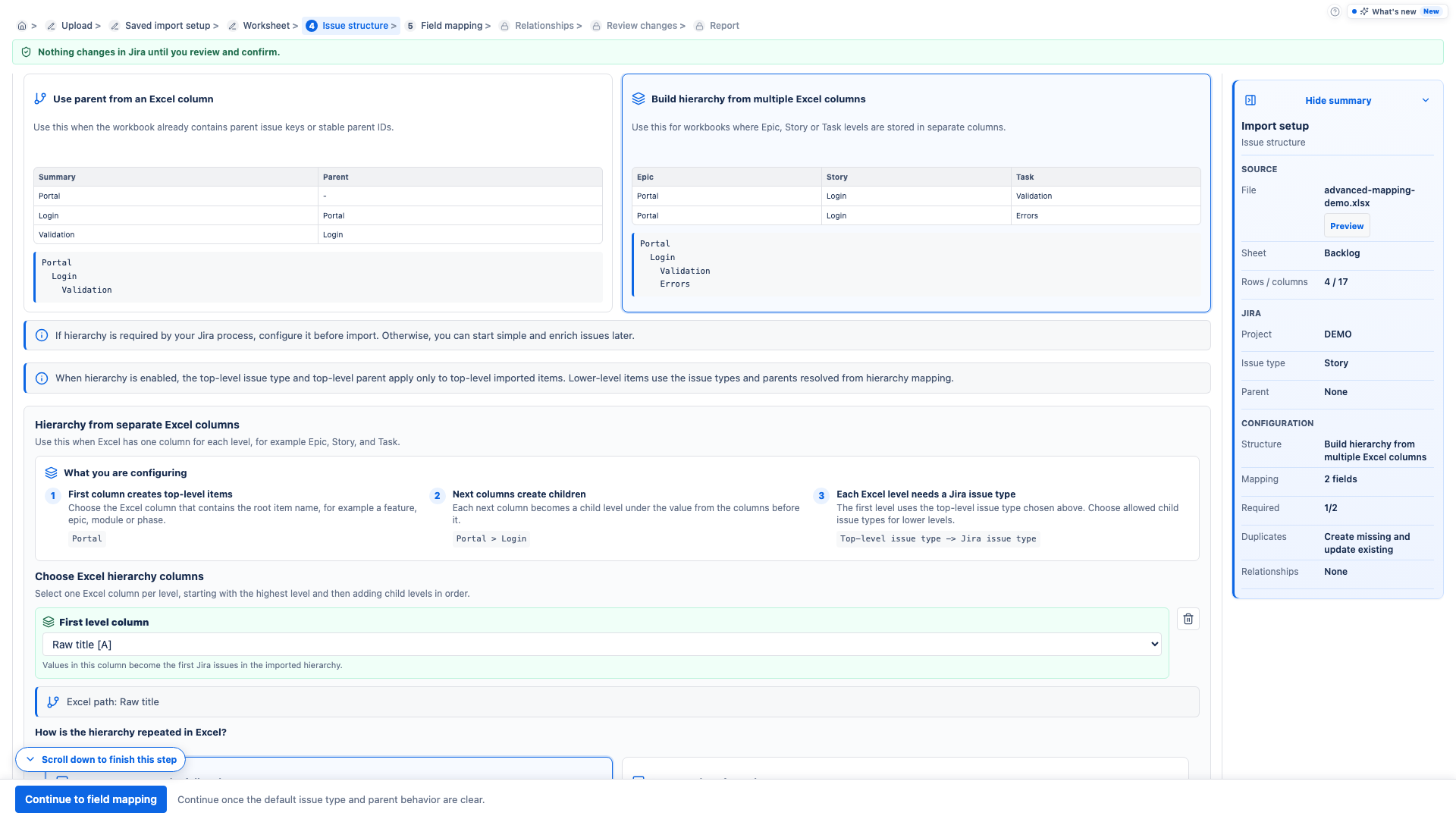Image resolution: width=1456 pixels, height=819 pixels.
Task: Open the help question mark icon
Action: 1335,11
